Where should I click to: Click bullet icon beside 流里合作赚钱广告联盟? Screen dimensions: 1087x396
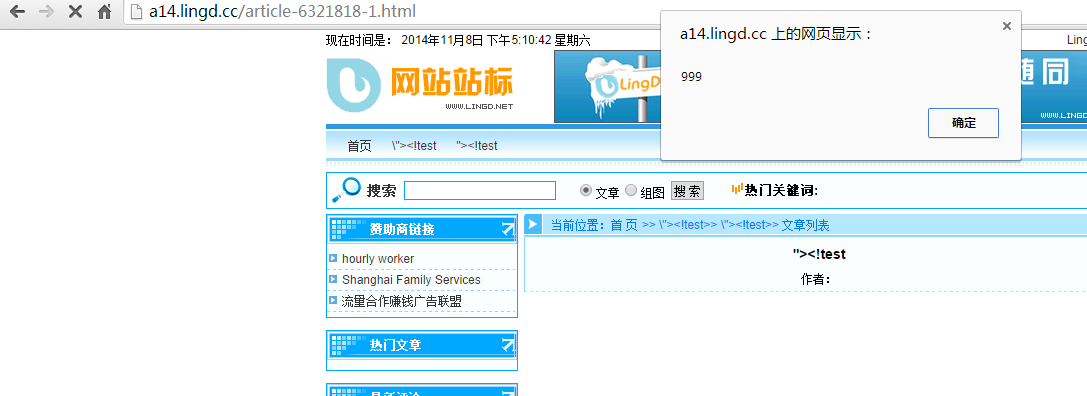tap(333, 300)
